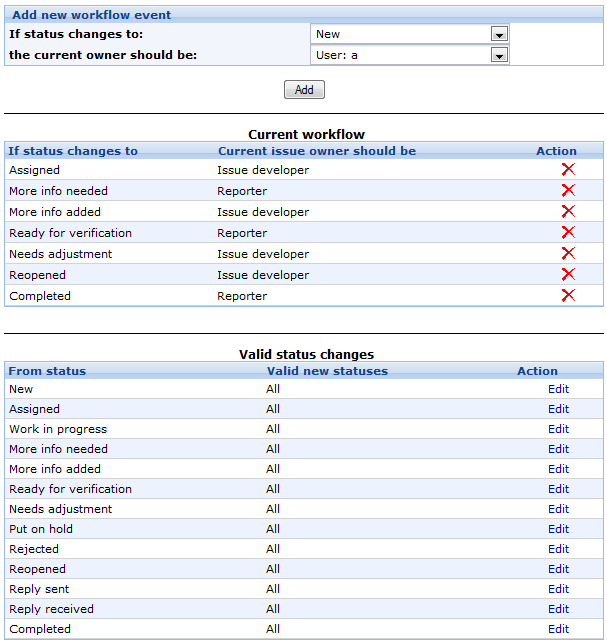Select 'Reporter' in the More info needed workflow row
Viewport: 607px width, 642px height.
(x=242, y=191)
